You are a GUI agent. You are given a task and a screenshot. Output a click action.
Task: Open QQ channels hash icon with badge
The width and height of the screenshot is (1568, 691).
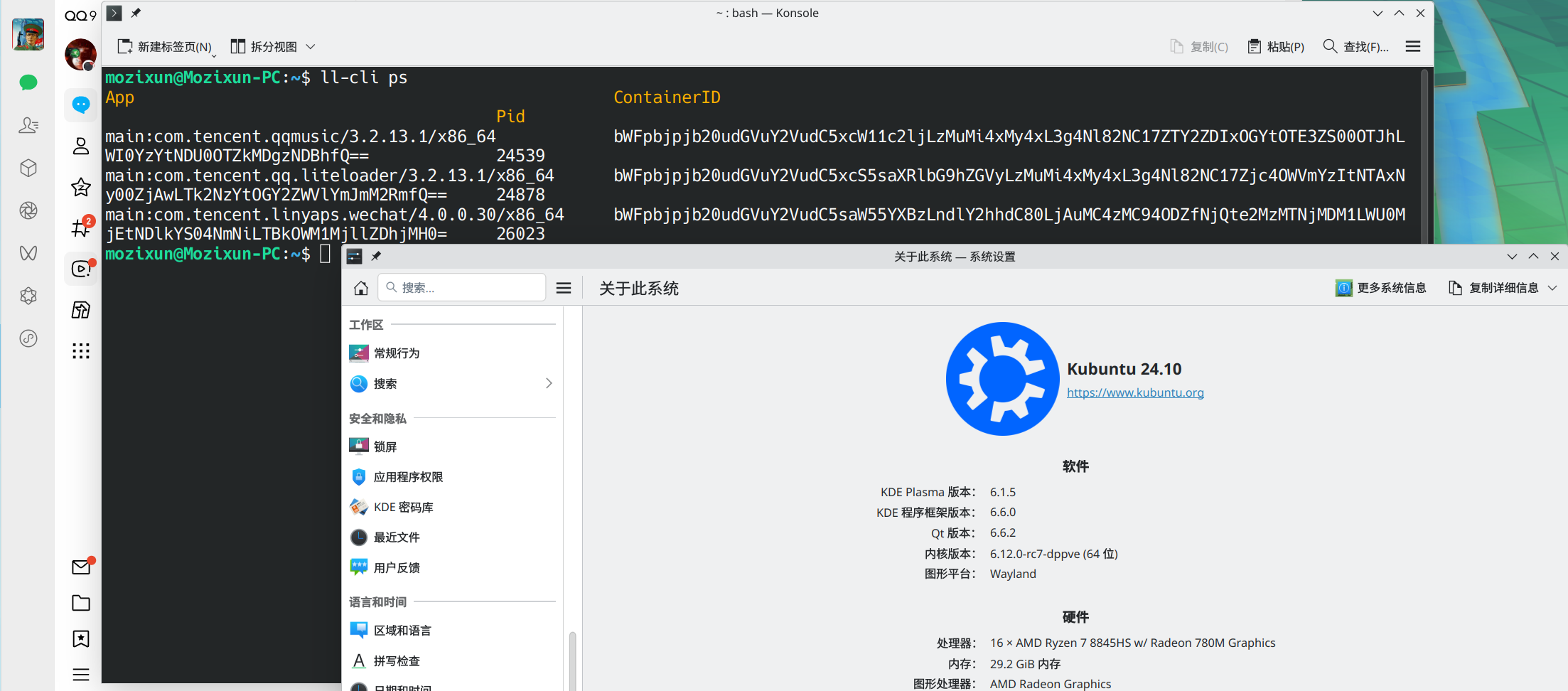pos(81,227)
